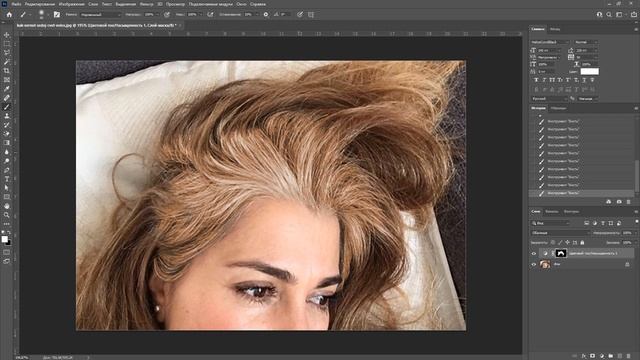Toggle Underline in Character panel
This screenshot has height=360, width=640.
(x=584, y=80)
